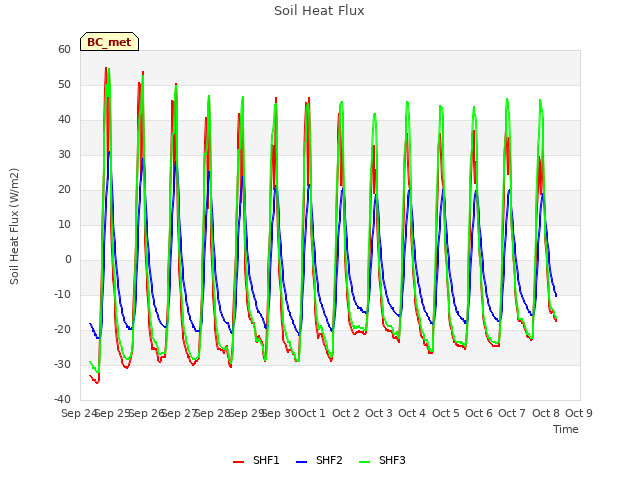Click the Oct 1 x-axis tick label

pyautogui.click(x=312, y=413)
